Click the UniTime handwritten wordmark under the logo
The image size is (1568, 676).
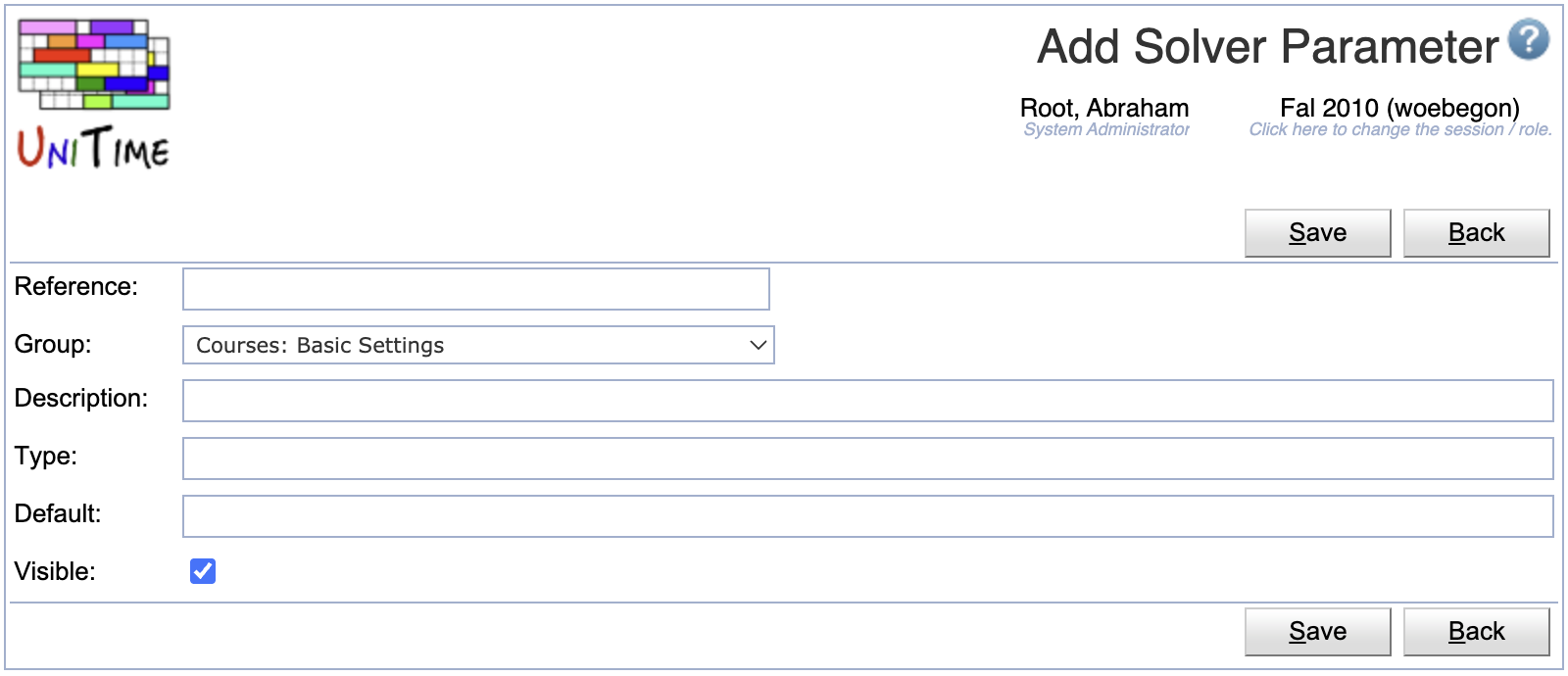pyautogui.click(x=94, y=147)
